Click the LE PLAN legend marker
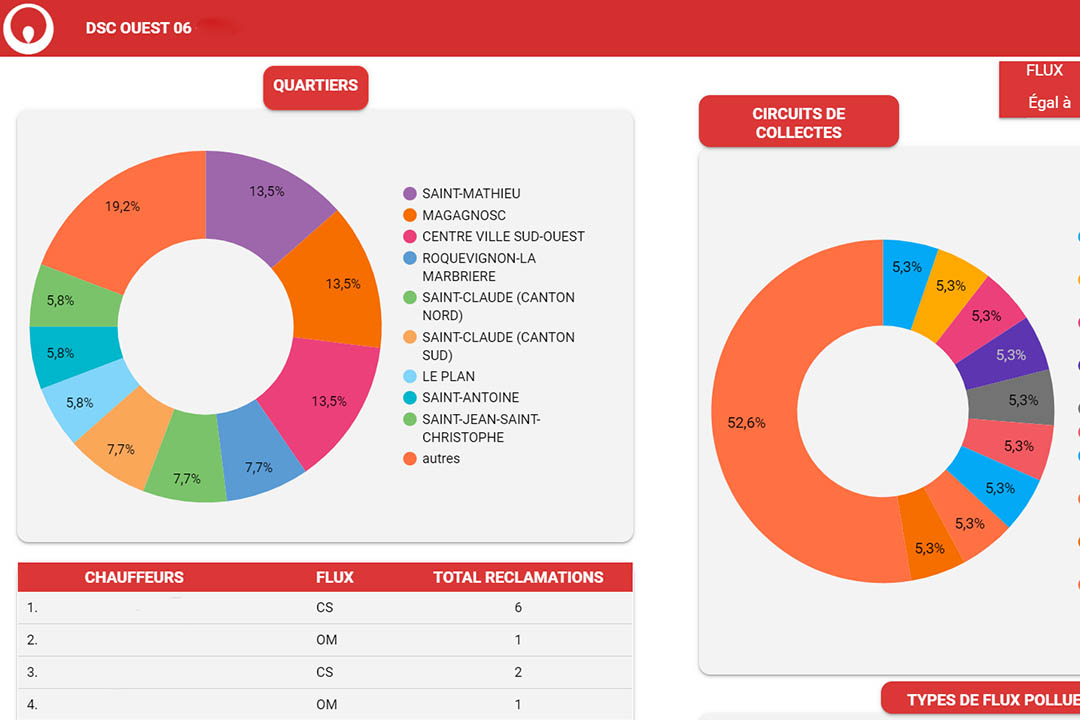This screenshot has width=1080, height=720. click(x=410, y=377)
